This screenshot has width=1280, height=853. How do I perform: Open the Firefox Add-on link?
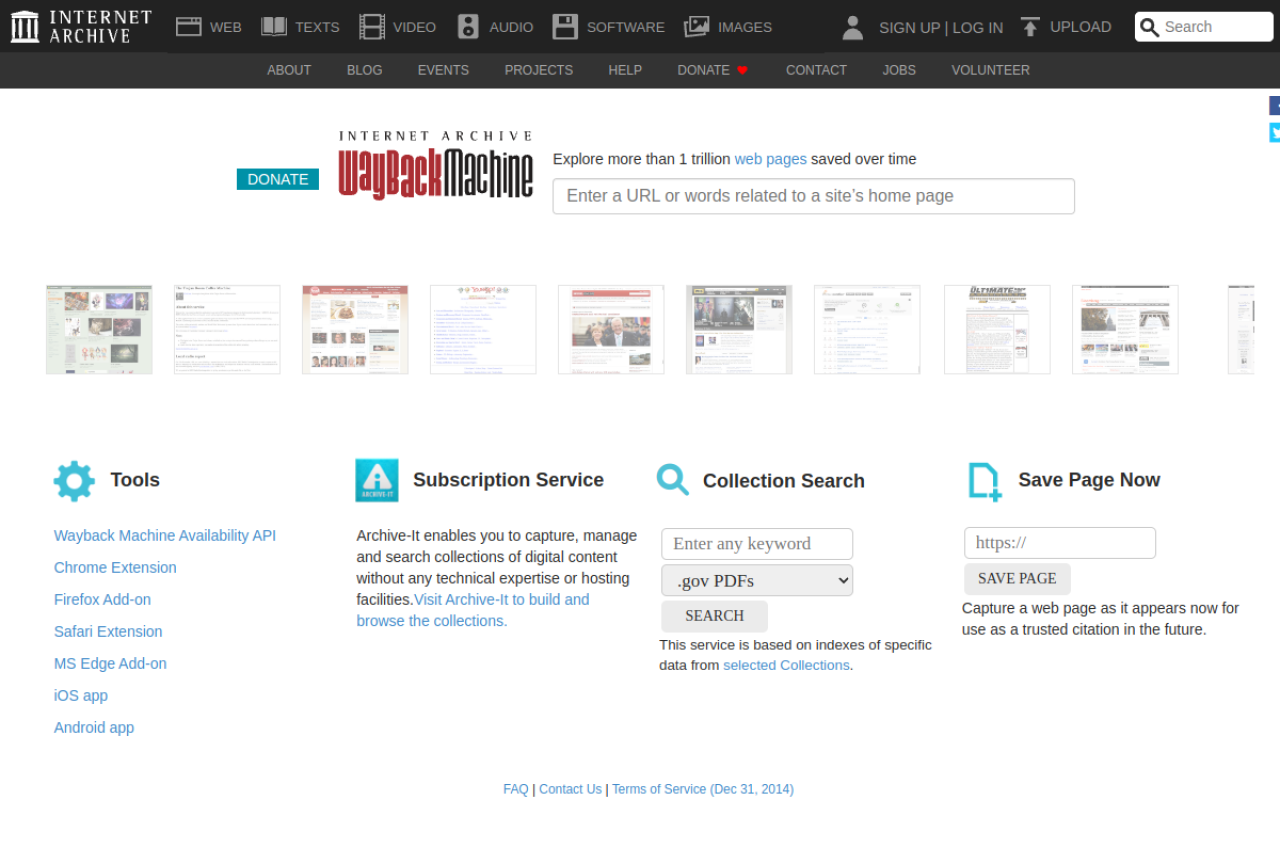102,600
